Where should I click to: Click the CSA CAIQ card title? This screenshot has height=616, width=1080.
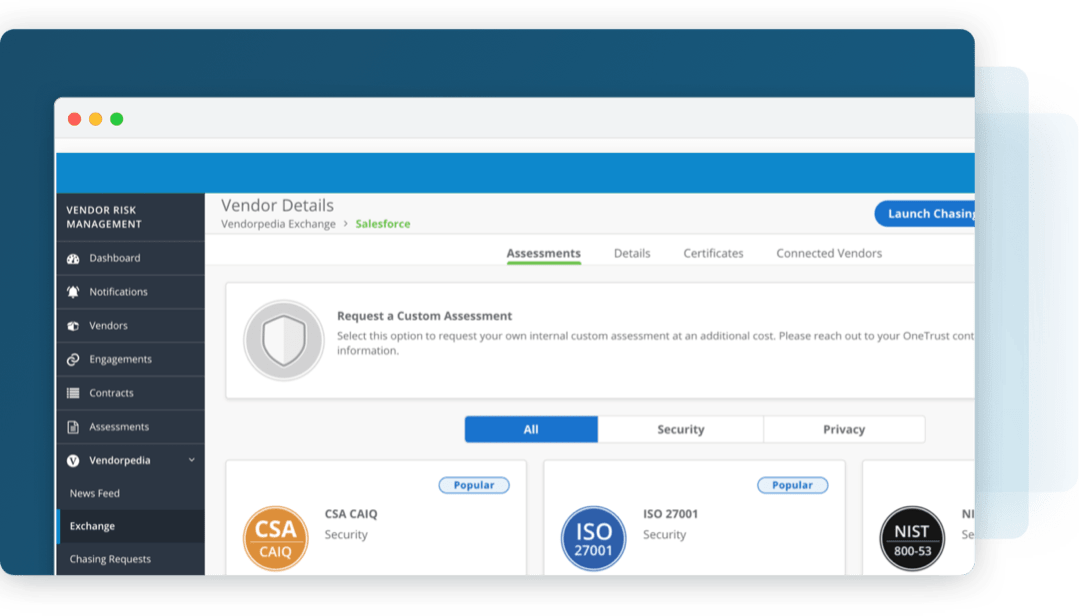click(351, 514)
